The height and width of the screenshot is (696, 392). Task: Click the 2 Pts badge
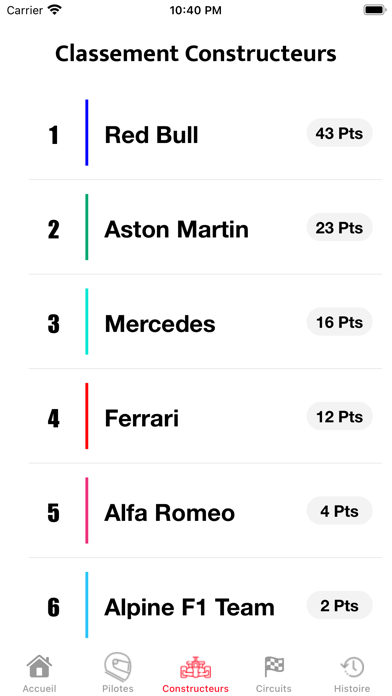pos(340,605)
